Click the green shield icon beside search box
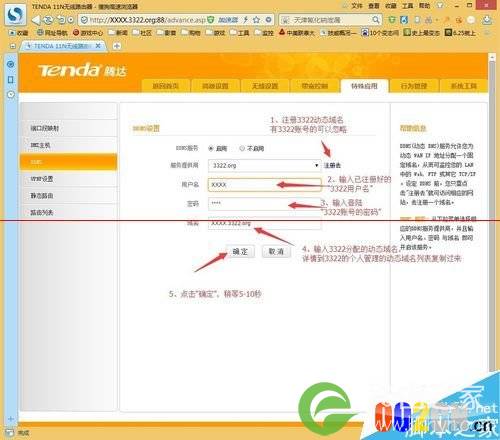 [392, 20]
